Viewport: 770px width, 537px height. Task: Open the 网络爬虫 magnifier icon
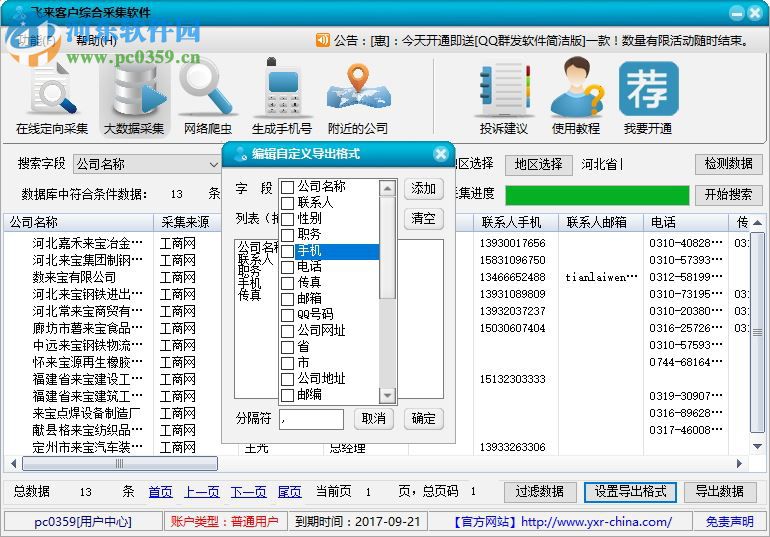pos(207,94)
